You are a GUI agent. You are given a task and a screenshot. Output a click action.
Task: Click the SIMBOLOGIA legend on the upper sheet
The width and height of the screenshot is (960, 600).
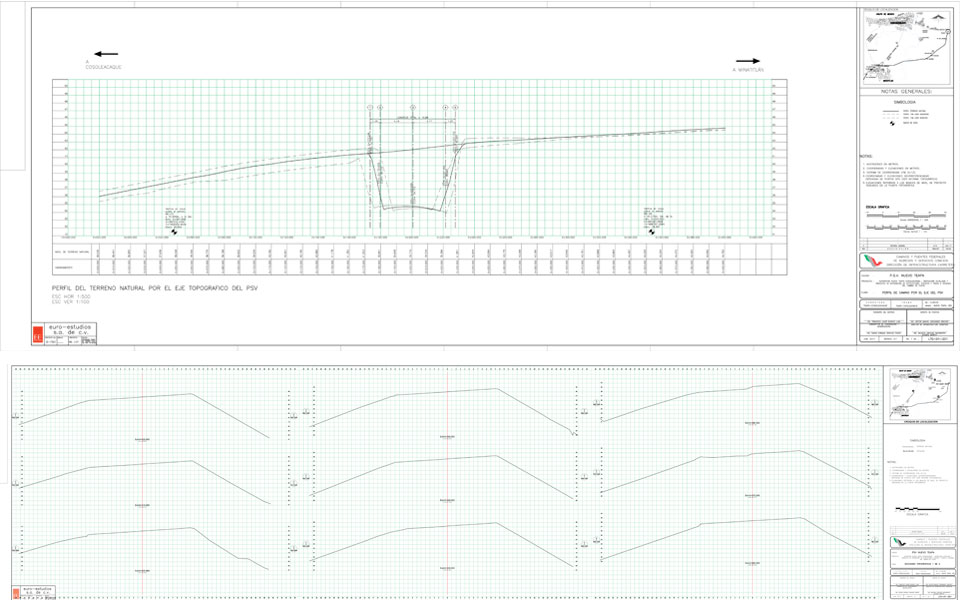907,115
